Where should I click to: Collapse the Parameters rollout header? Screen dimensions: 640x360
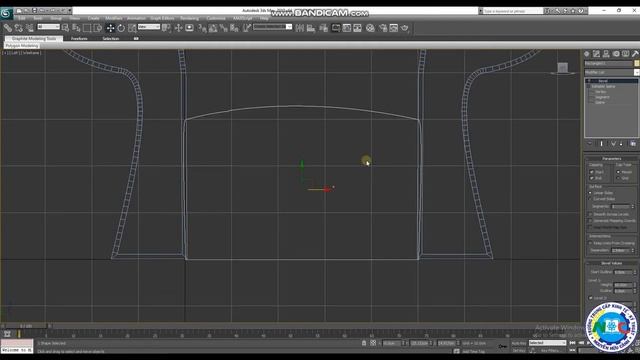click(x=611, y=158)
